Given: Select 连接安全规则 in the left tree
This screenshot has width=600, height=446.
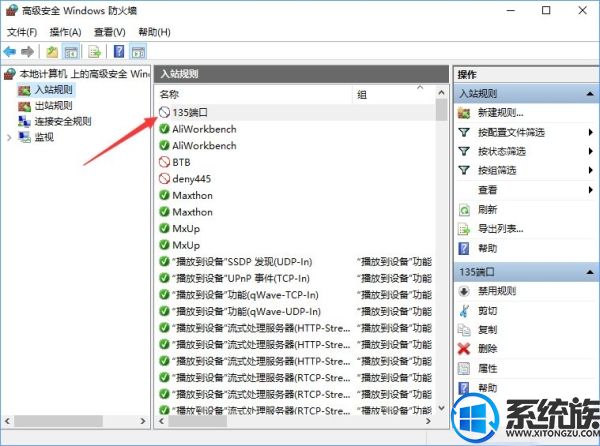Looking at the screenshot, I should coord(63,121).
